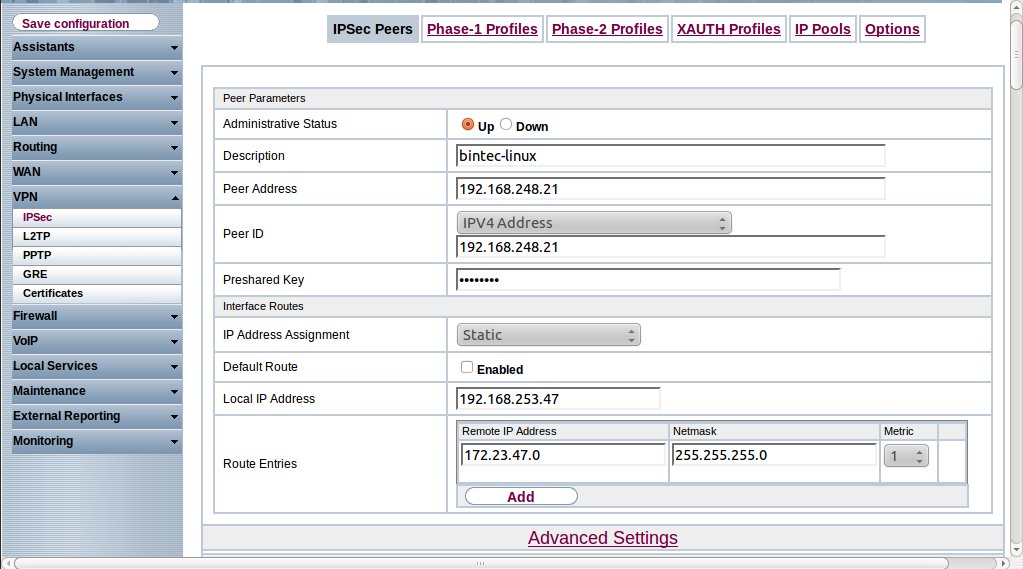
Task: Switch to the XAUTH Profiles tab
Action: (728, 29)
